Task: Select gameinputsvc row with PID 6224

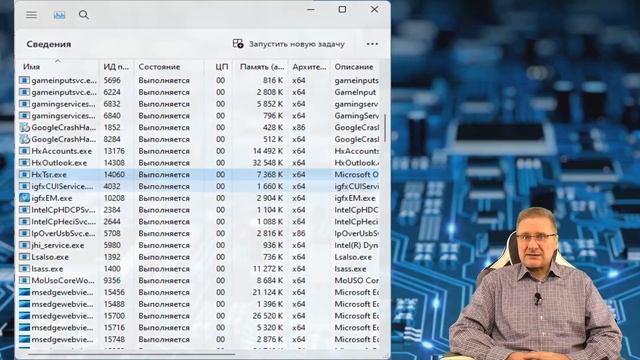Action: click(x=199, y=92)
